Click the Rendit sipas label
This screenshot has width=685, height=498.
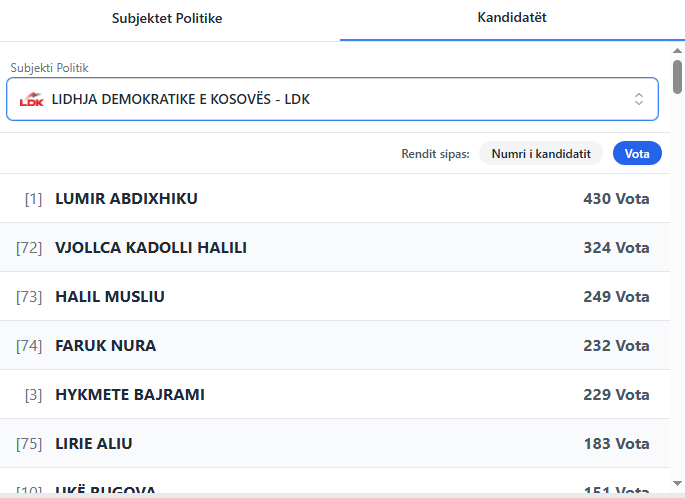coord(435,154)
